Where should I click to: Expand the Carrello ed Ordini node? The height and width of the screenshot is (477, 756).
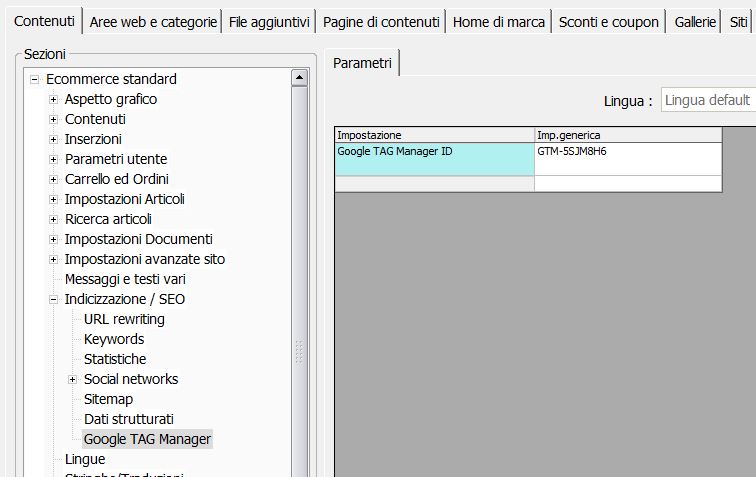[54, 180]
